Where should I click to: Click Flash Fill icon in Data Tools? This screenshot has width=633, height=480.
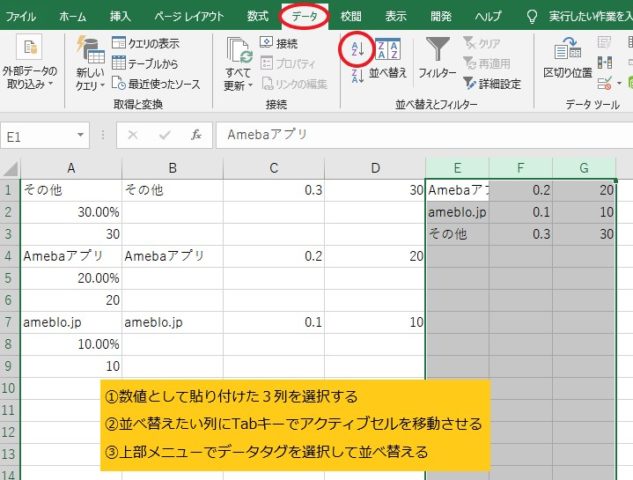[604, 42]
